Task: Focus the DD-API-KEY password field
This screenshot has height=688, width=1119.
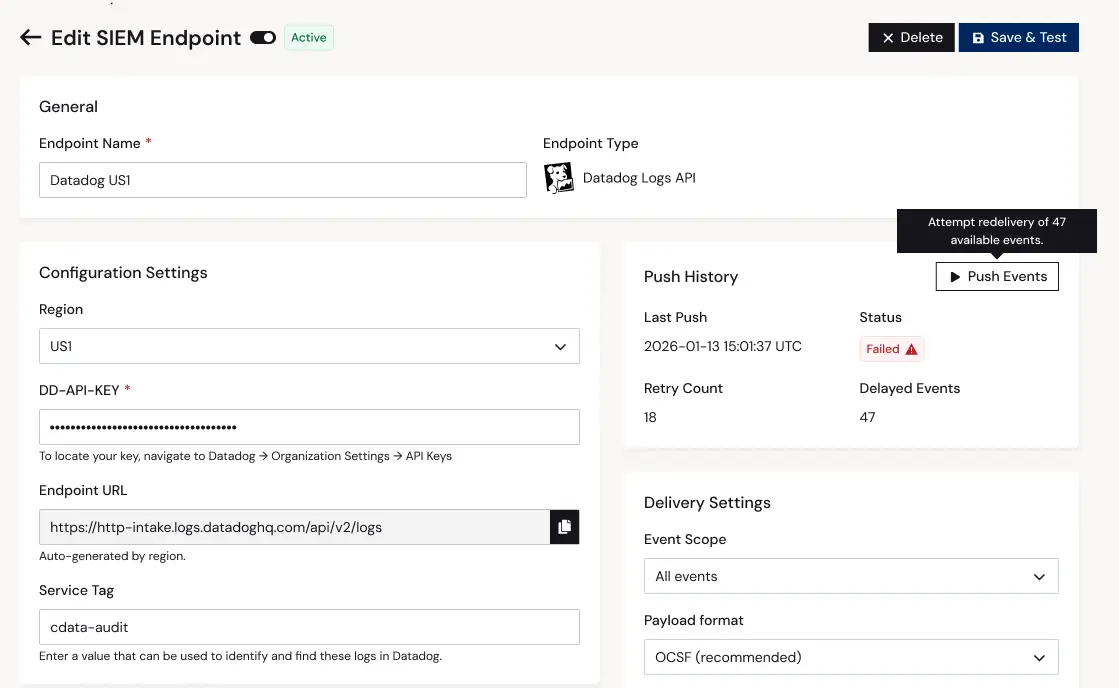Action: click(309, 427)
